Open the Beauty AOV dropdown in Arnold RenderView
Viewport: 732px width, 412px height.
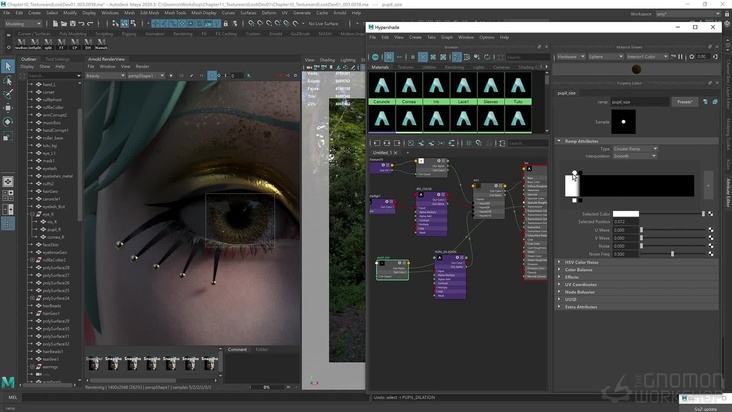[x=103, y=75]
